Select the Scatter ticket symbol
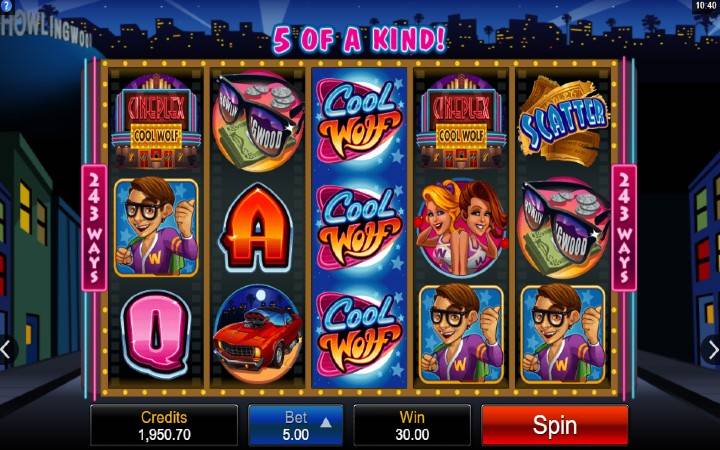The width and height of the screenshot is (720, 450). click(563, 120)
